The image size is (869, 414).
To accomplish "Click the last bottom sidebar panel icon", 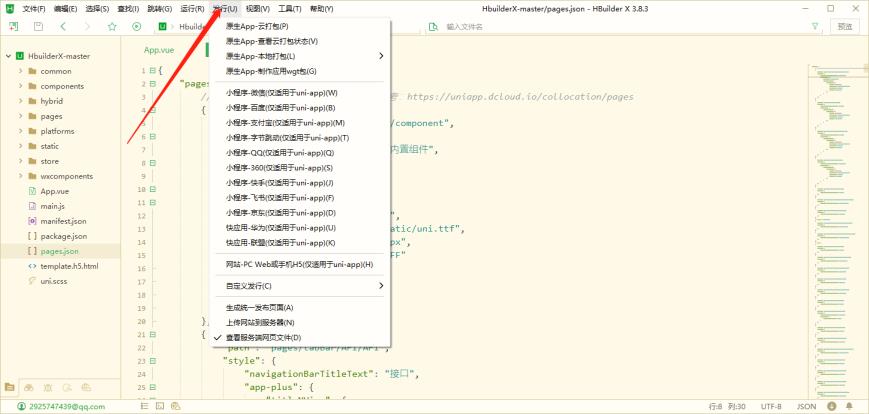I will pyautogui.click(x=86, y=387).
